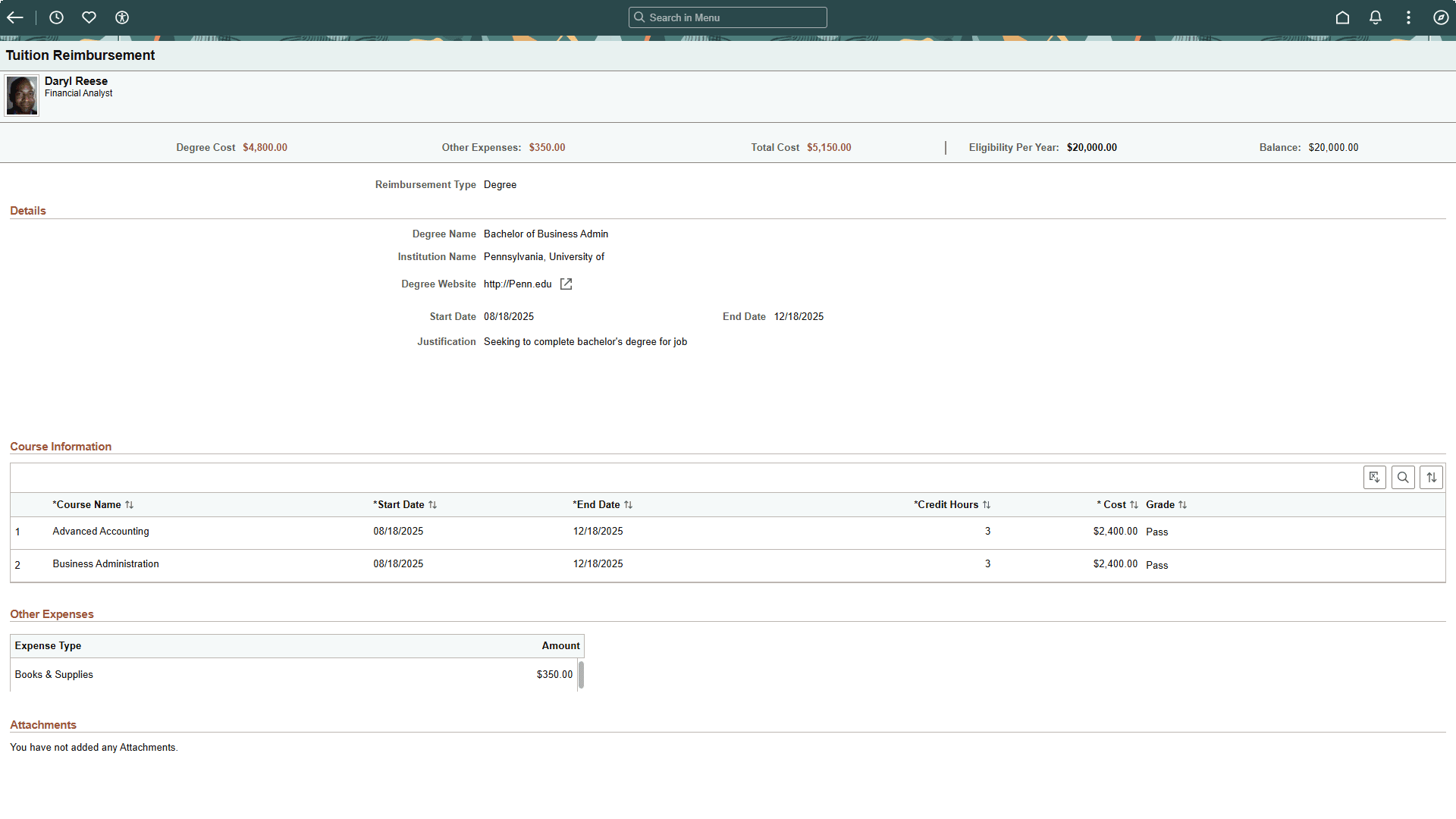Open the grid sort options icon
Viewport: 1456px width, 819px height.
click(x=1432, y=477)
